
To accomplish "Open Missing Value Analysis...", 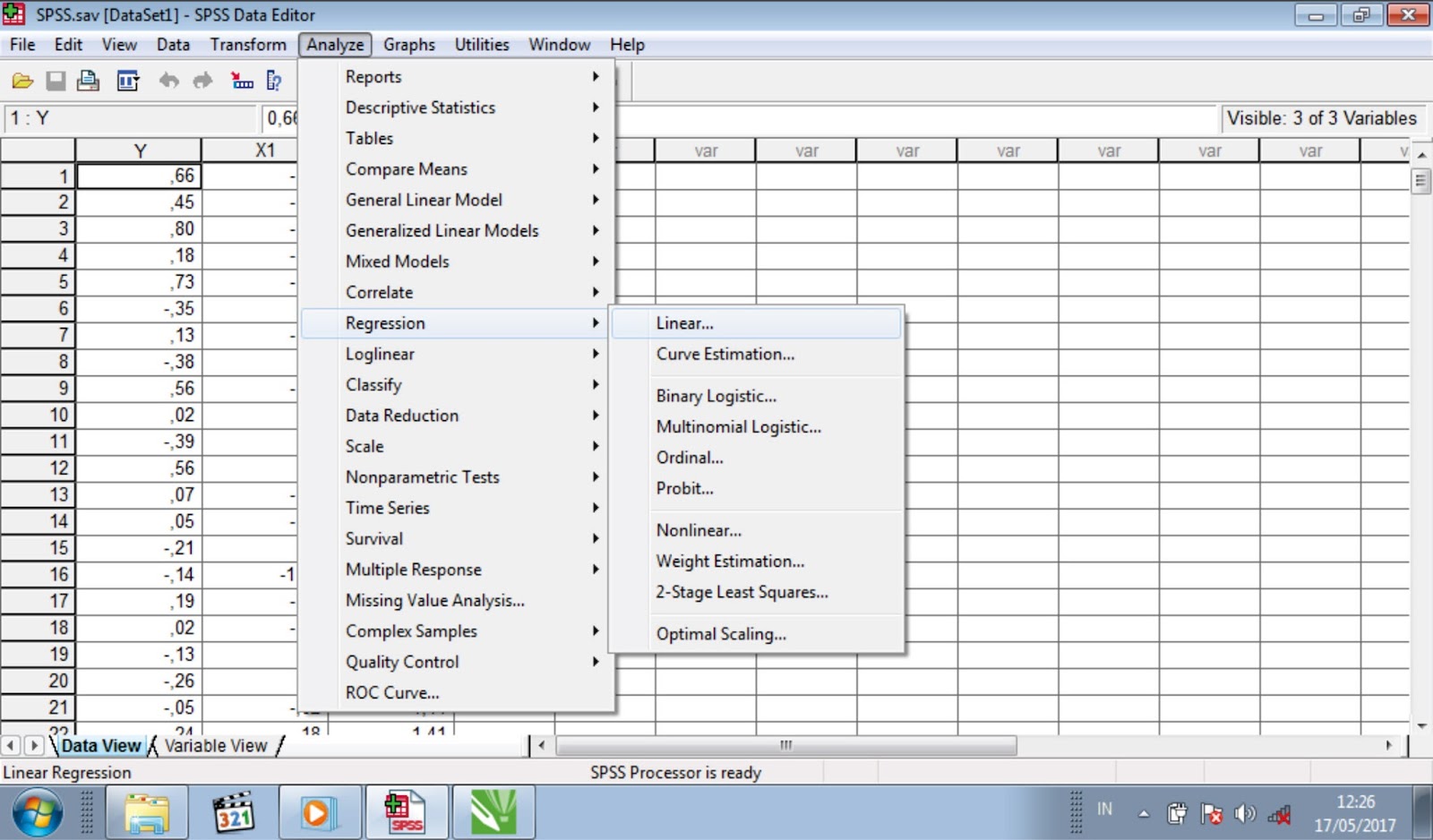I will 457,600.
